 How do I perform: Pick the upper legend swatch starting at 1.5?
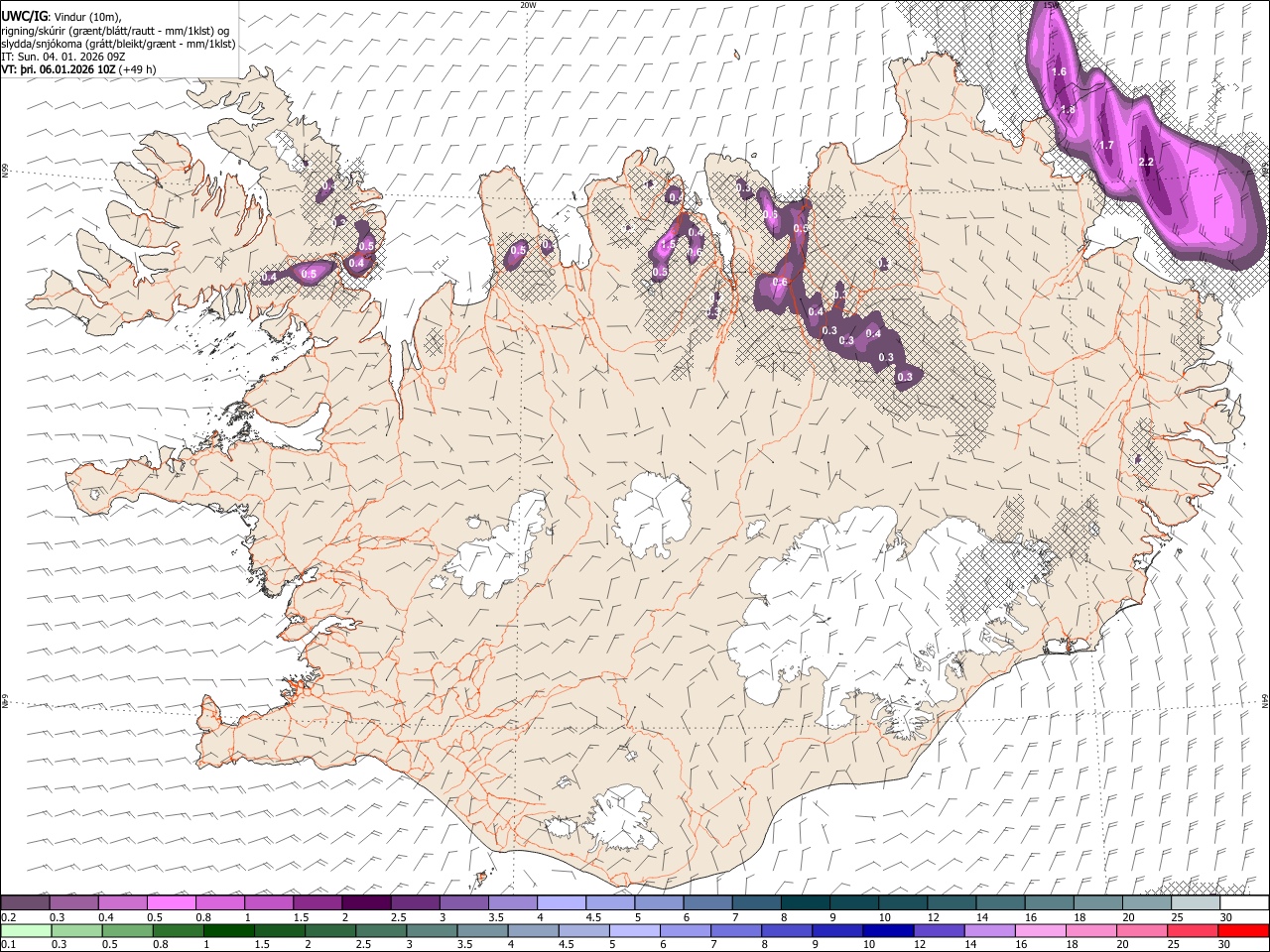[317, 902]
